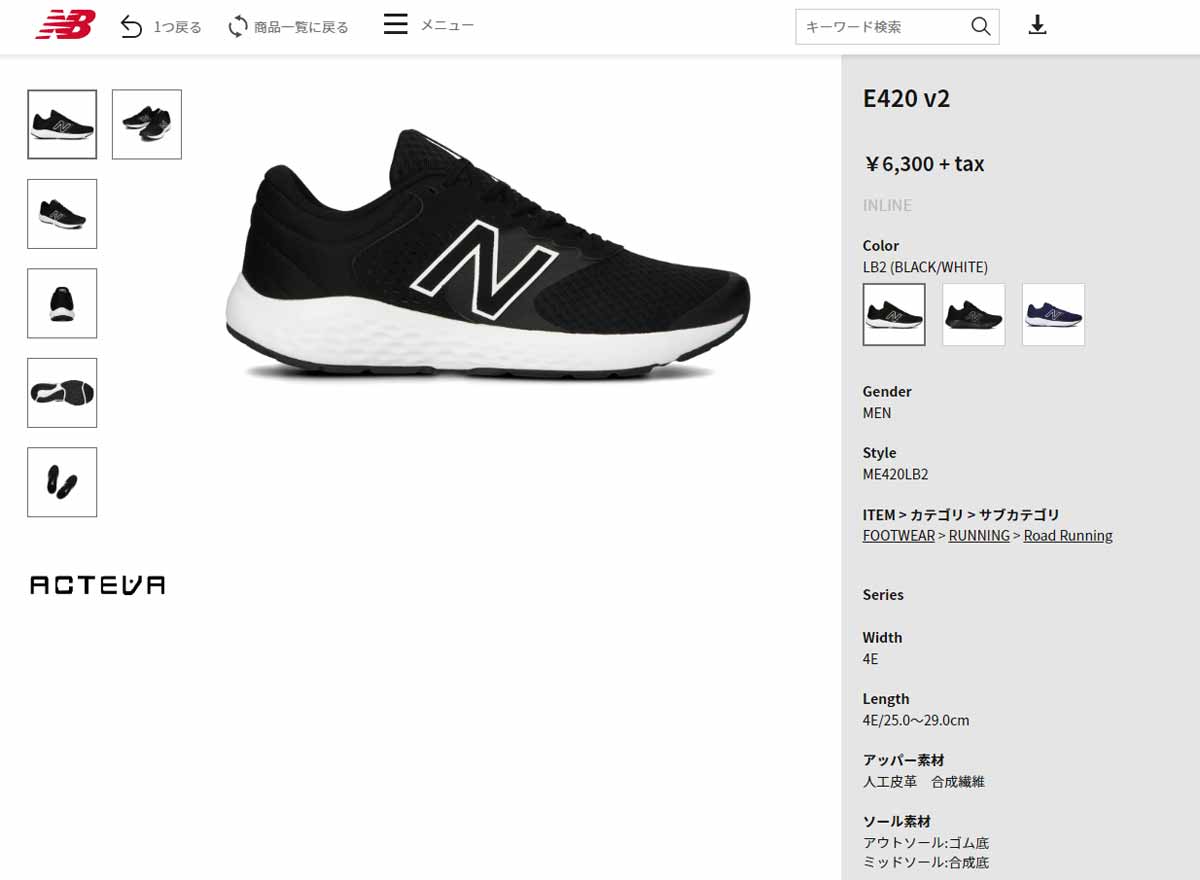Viewport: 1200px width, 880px height.
Task: Select the angled-view shoe thumbnail
Action: (x=62, y=214)
